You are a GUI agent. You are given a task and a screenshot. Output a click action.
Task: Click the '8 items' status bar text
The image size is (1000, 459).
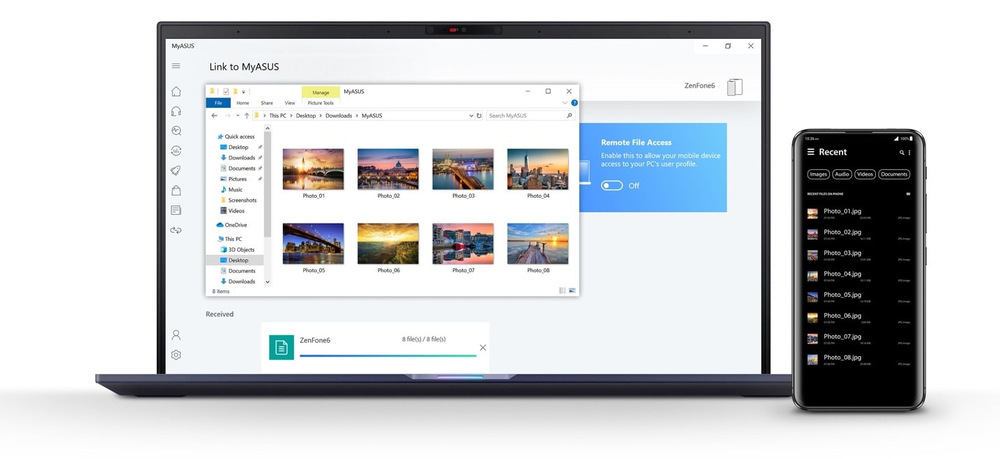point(221,291)
